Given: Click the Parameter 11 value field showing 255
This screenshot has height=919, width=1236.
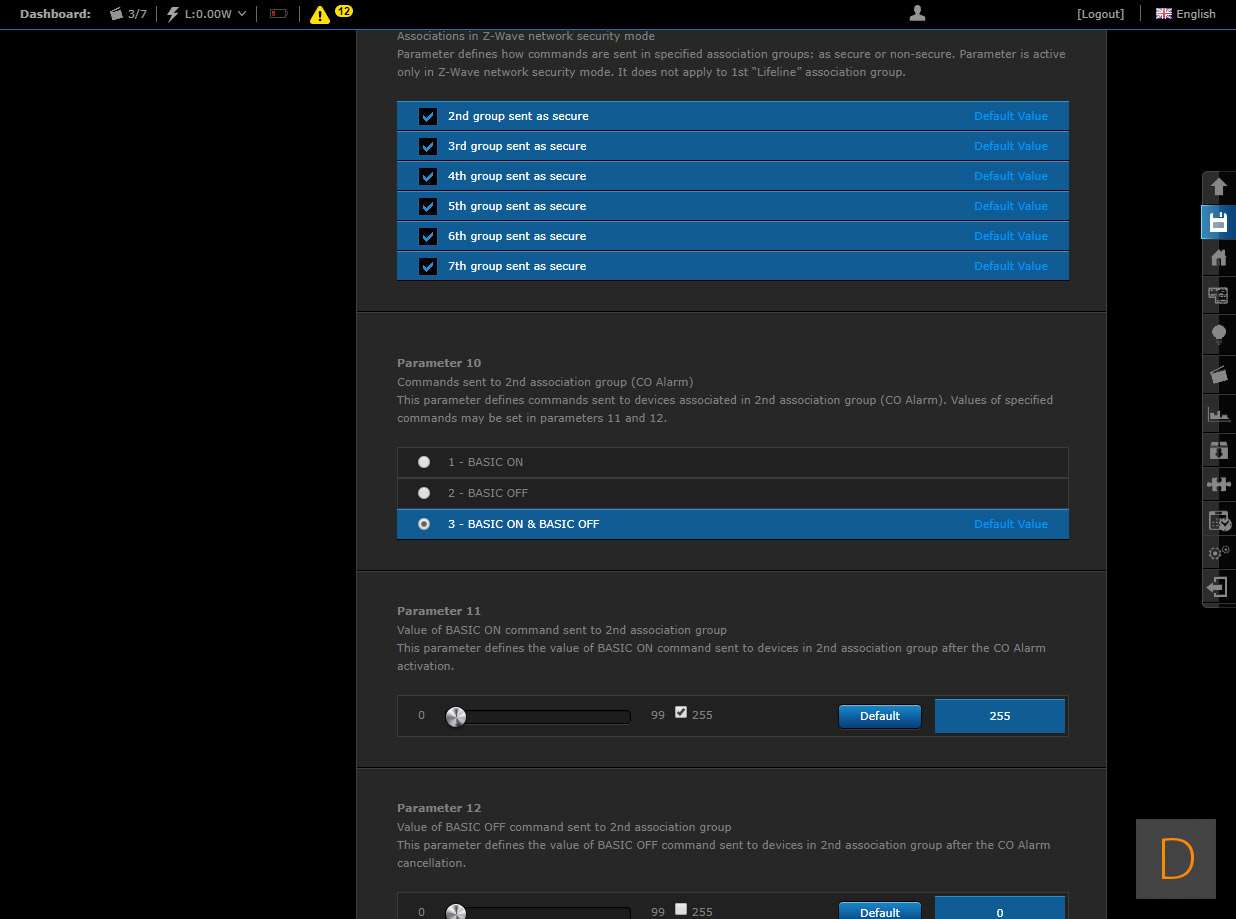Looking at the screenshot, I should [999, 716].
